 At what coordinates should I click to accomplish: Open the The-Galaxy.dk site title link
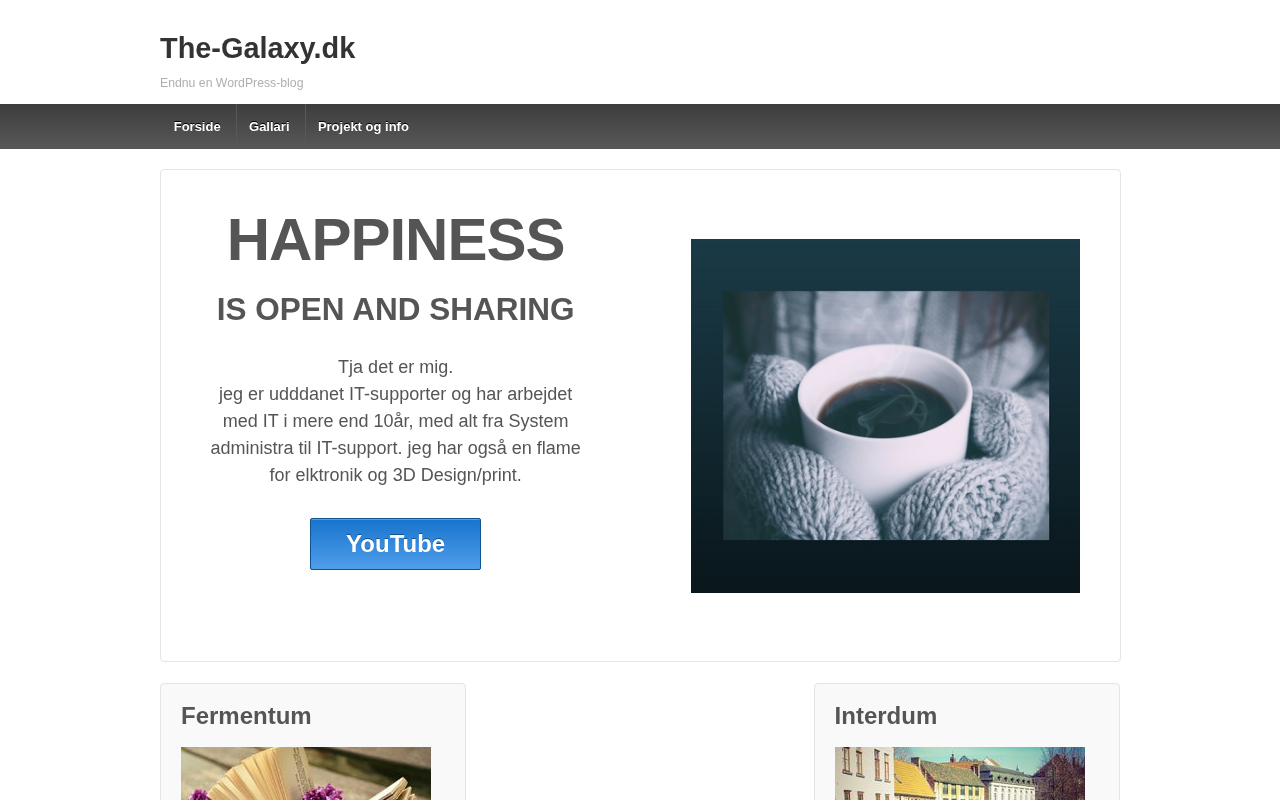(257, 48)
